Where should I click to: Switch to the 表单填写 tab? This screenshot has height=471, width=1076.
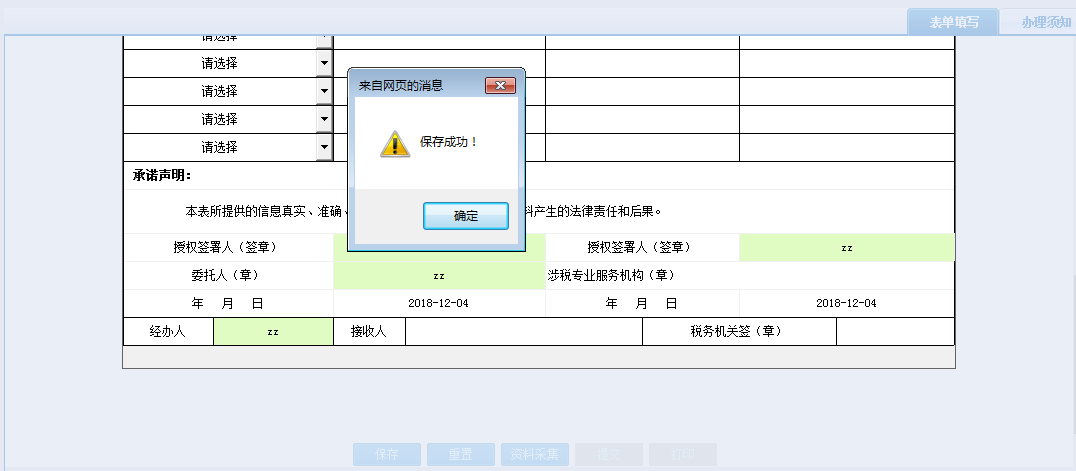[x=952, y=22]
